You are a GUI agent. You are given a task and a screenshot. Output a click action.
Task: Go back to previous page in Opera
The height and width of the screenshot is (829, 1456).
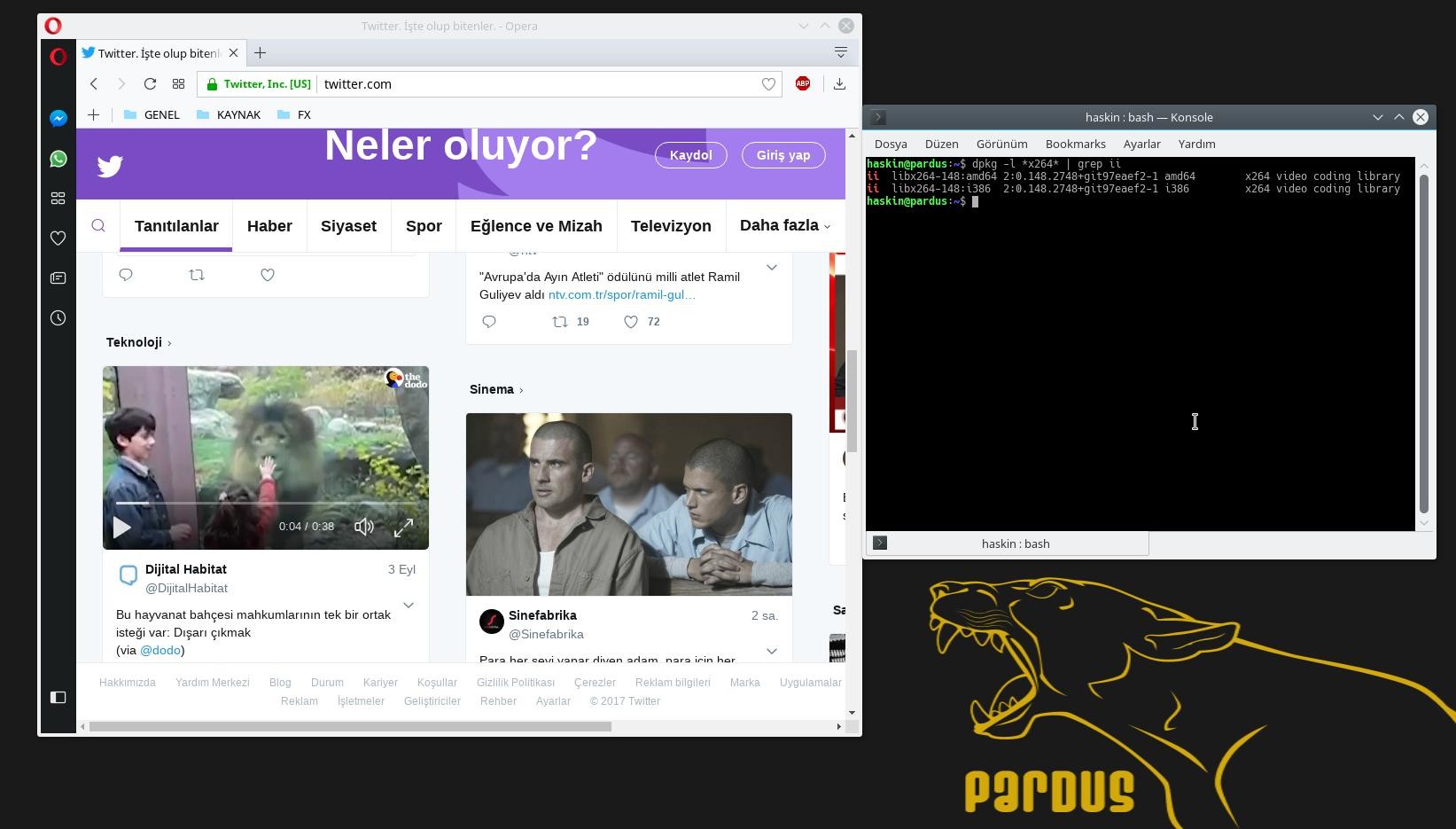pos(93,84)
